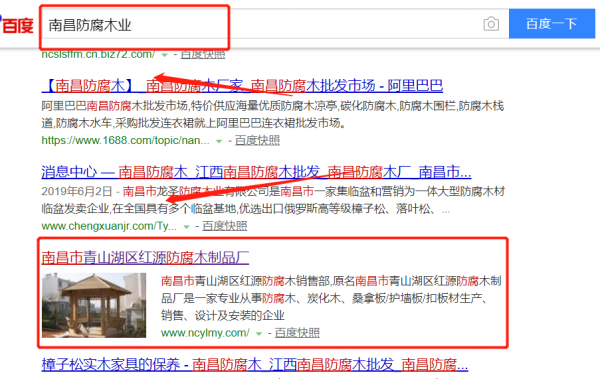Image resolution: width=600 pixels, height=379 pixels.
Task: Click the https://www.1688.com/topic green URL
Action: 126,140
